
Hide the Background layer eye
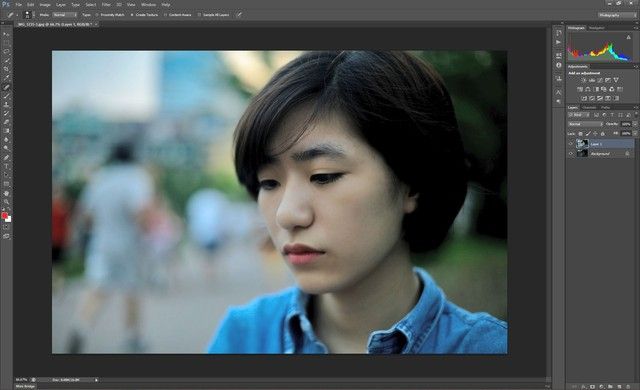tap(571, 153)
